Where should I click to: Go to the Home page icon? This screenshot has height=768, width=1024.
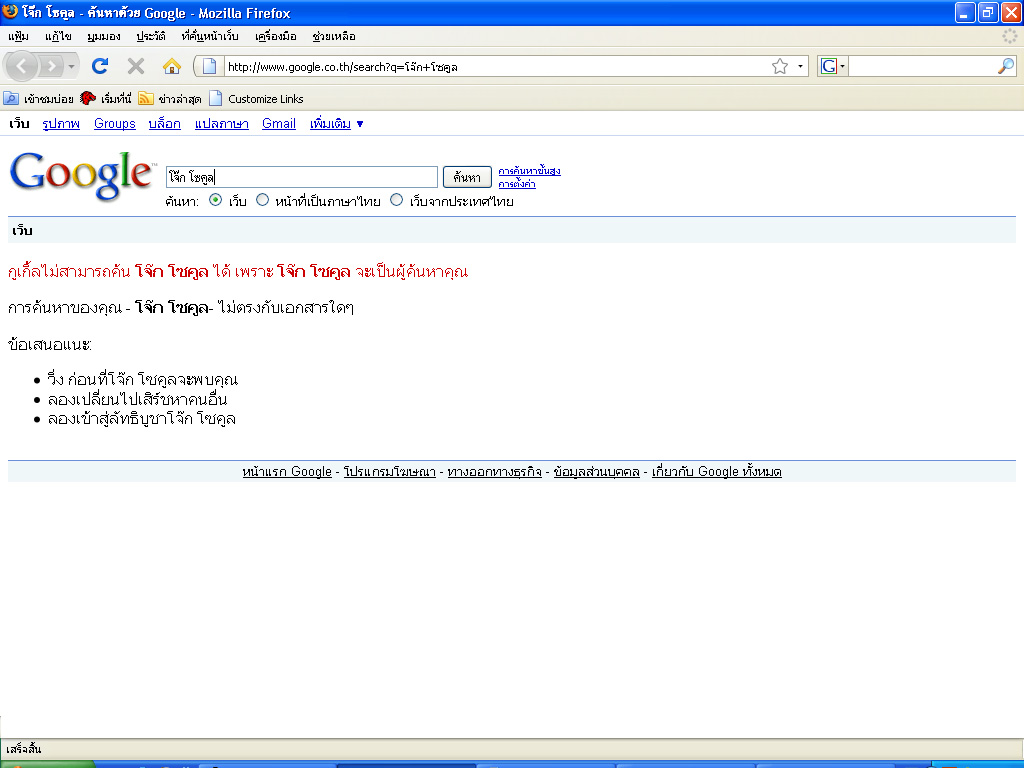172,66
